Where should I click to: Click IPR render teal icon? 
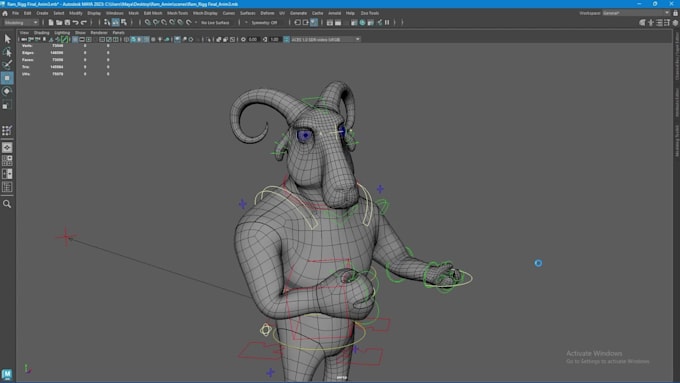pos(363,23)
